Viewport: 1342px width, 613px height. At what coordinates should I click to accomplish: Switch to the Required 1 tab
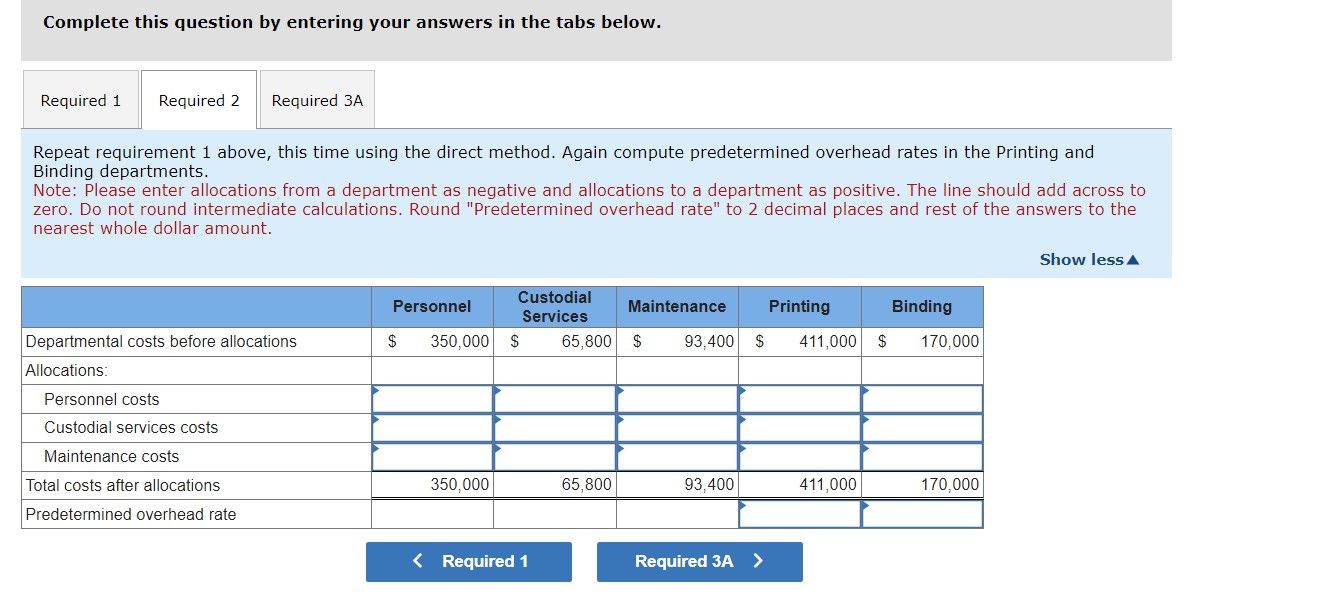80,100
